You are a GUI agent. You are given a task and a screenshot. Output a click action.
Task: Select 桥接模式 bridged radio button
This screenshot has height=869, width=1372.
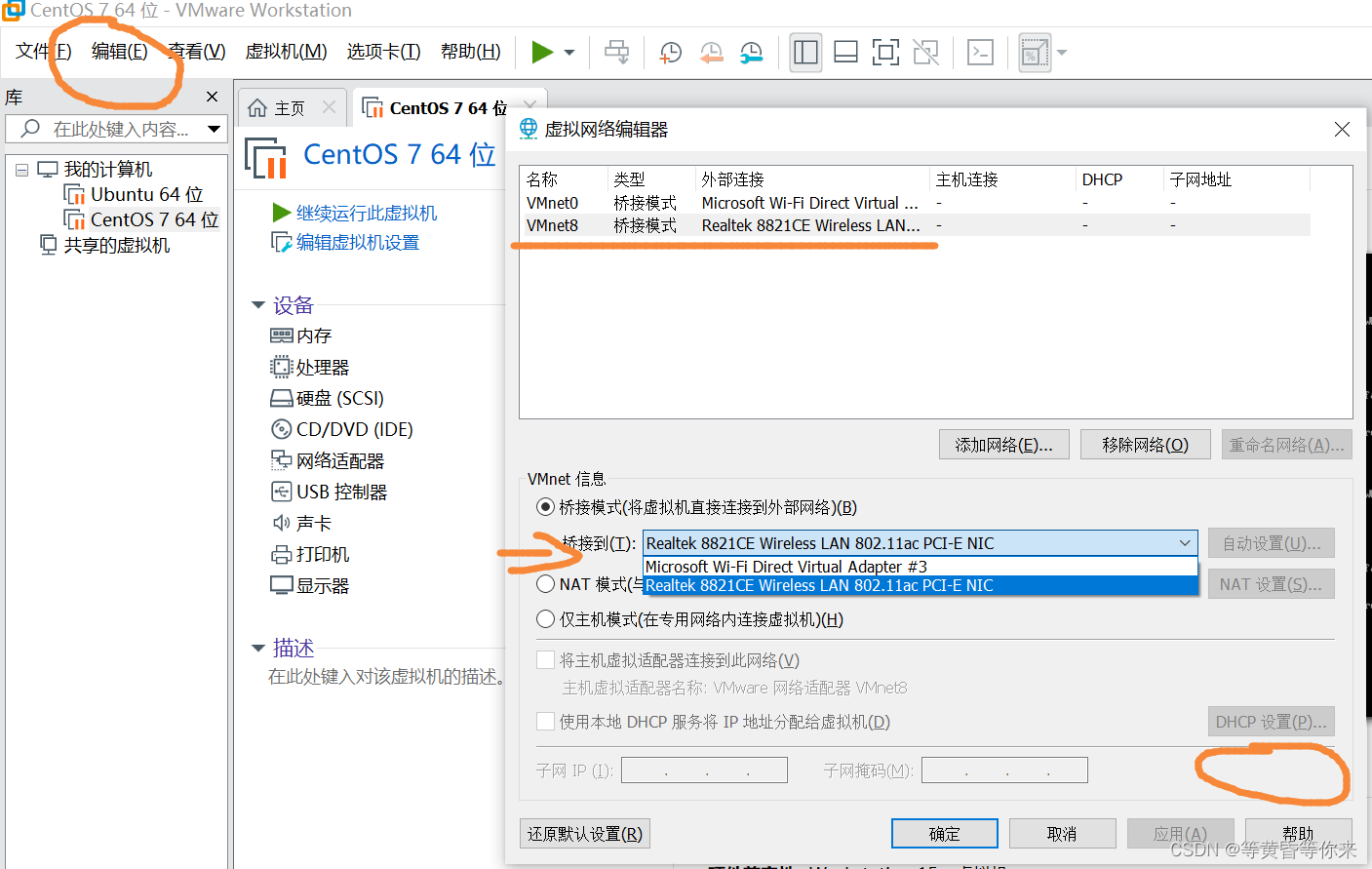(x=546, y=507)
